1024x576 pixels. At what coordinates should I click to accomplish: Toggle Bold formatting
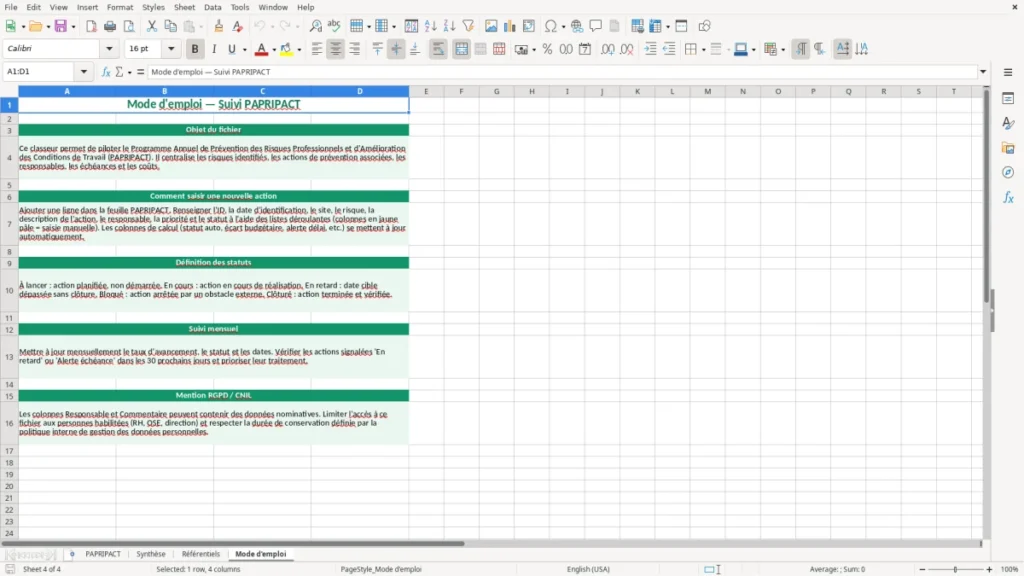coord(195,49)
